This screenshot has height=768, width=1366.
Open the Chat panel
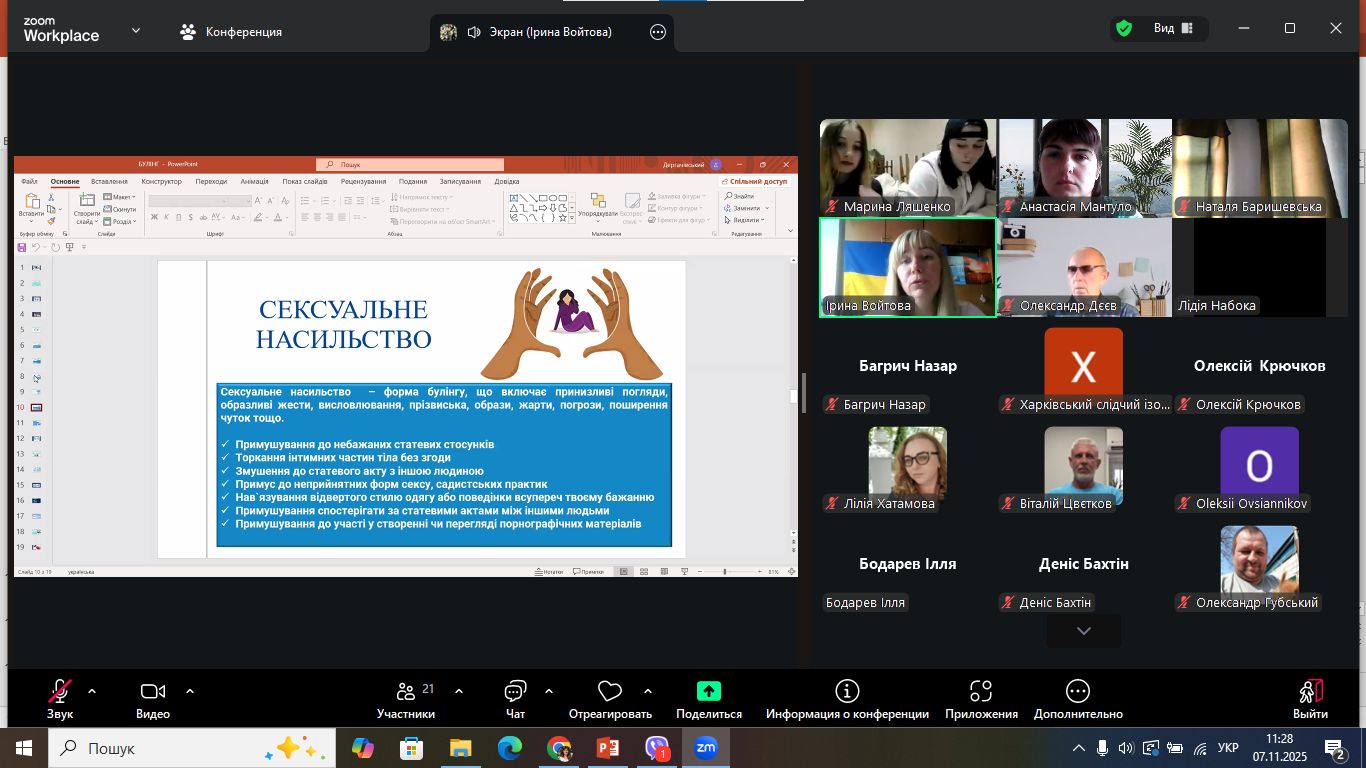pyautogui.click(x=515, y=692)
